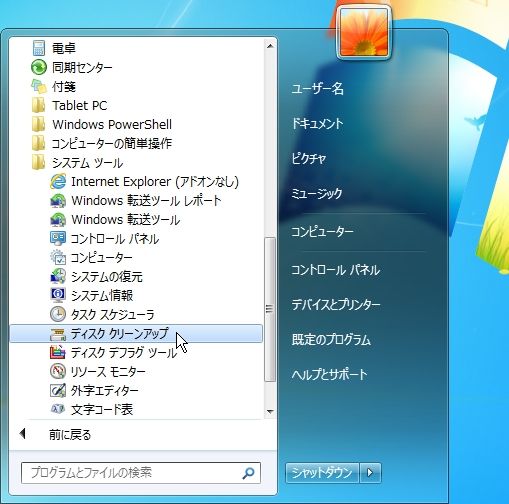Open the 電卓 calculator icon
Screen dimensions: 509x504
tap(39, 48)
